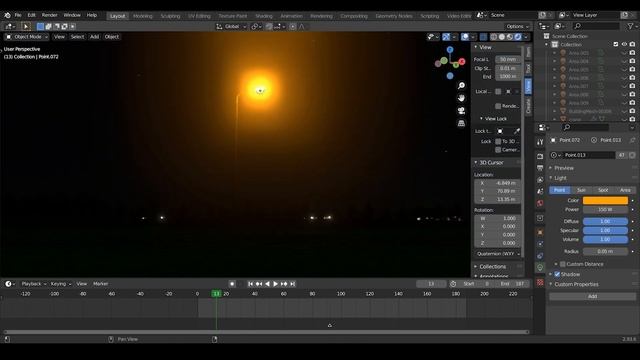Toggle auto keying record button

[232, 284]
